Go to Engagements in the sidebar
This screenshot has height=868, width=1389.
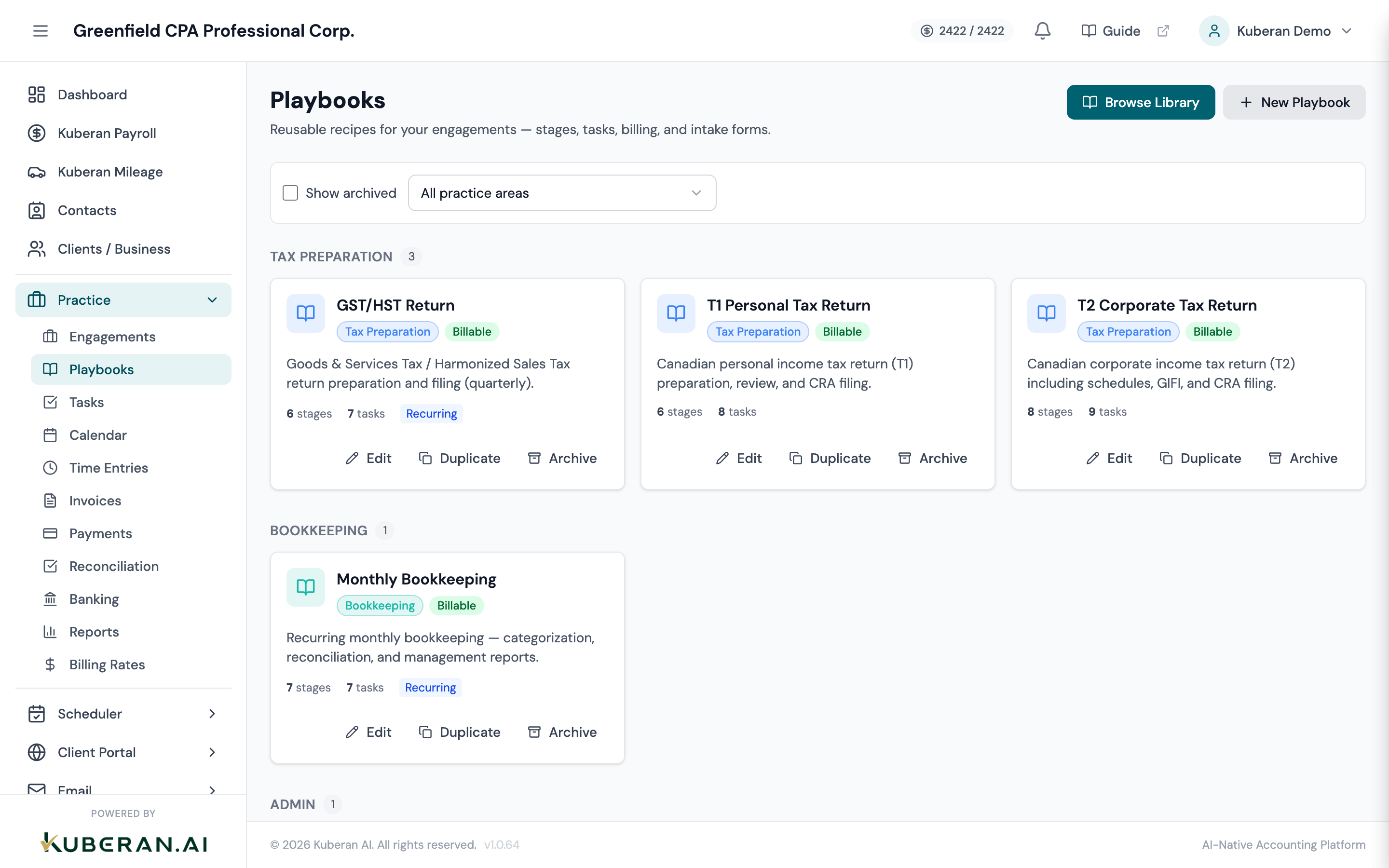[131, 337]
